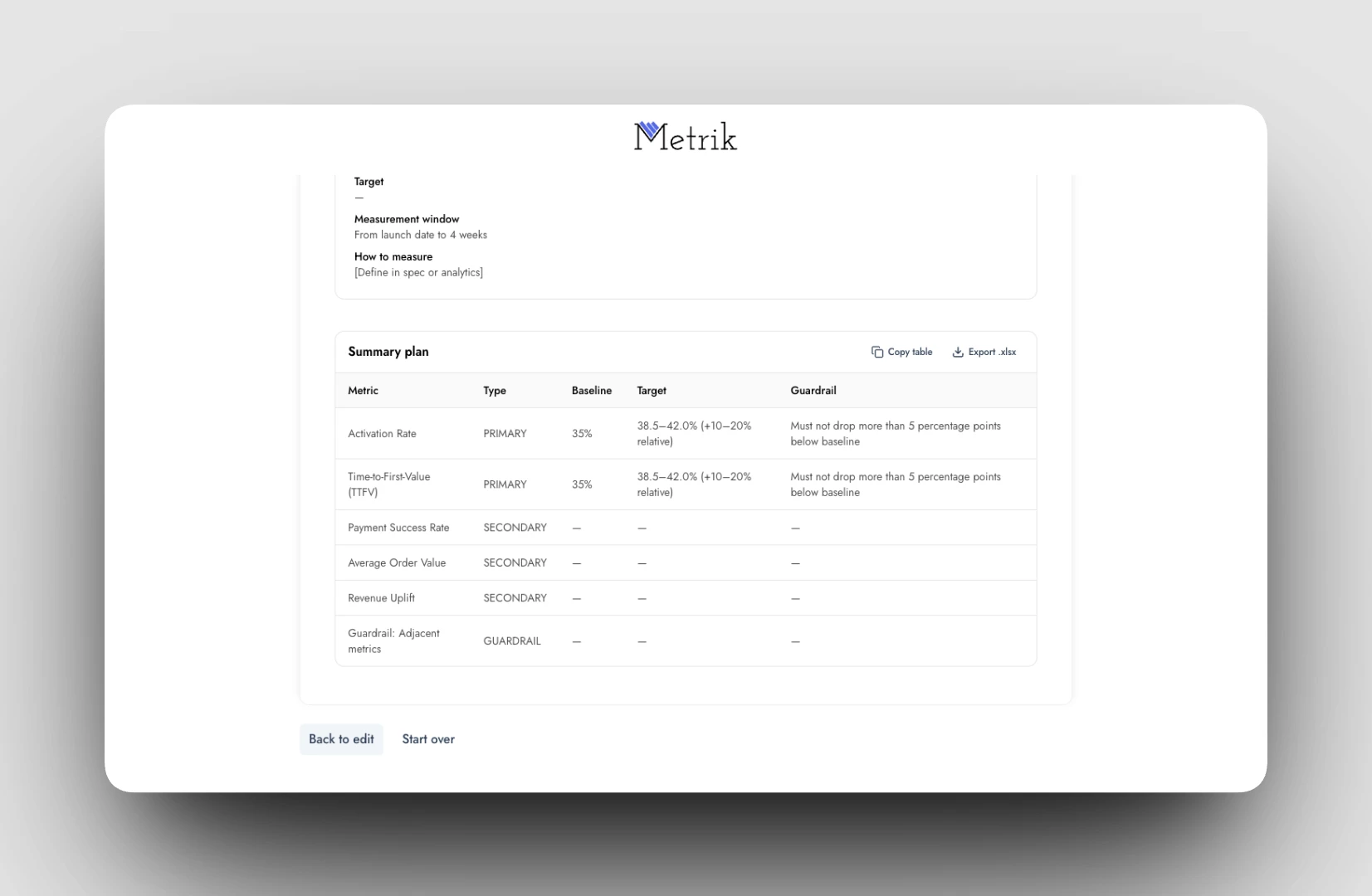Click SECONDARY type in Payment Success Rate row
1372x896 pixels.
pos(515,528)
